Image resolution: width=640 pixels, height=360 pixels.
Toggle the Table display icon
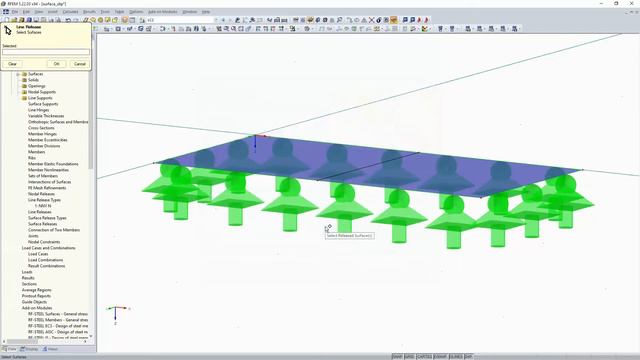pyautogui.click(x=132, y=20)
